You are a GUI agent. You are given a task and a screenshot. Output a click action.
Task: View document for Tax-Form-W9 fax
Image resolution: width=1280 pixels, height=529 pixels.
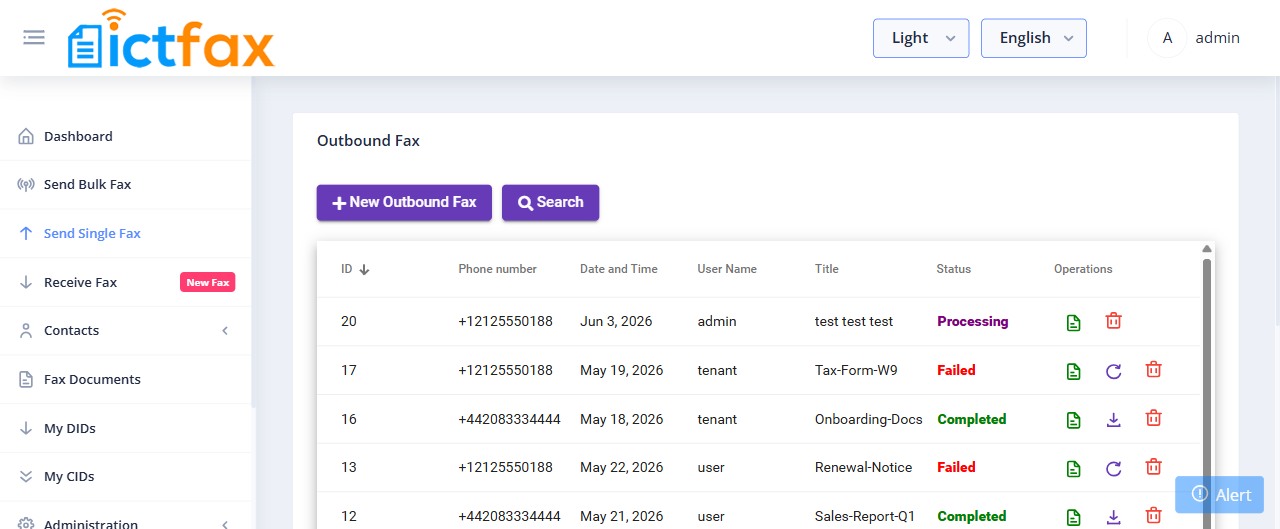[1073, 371]
